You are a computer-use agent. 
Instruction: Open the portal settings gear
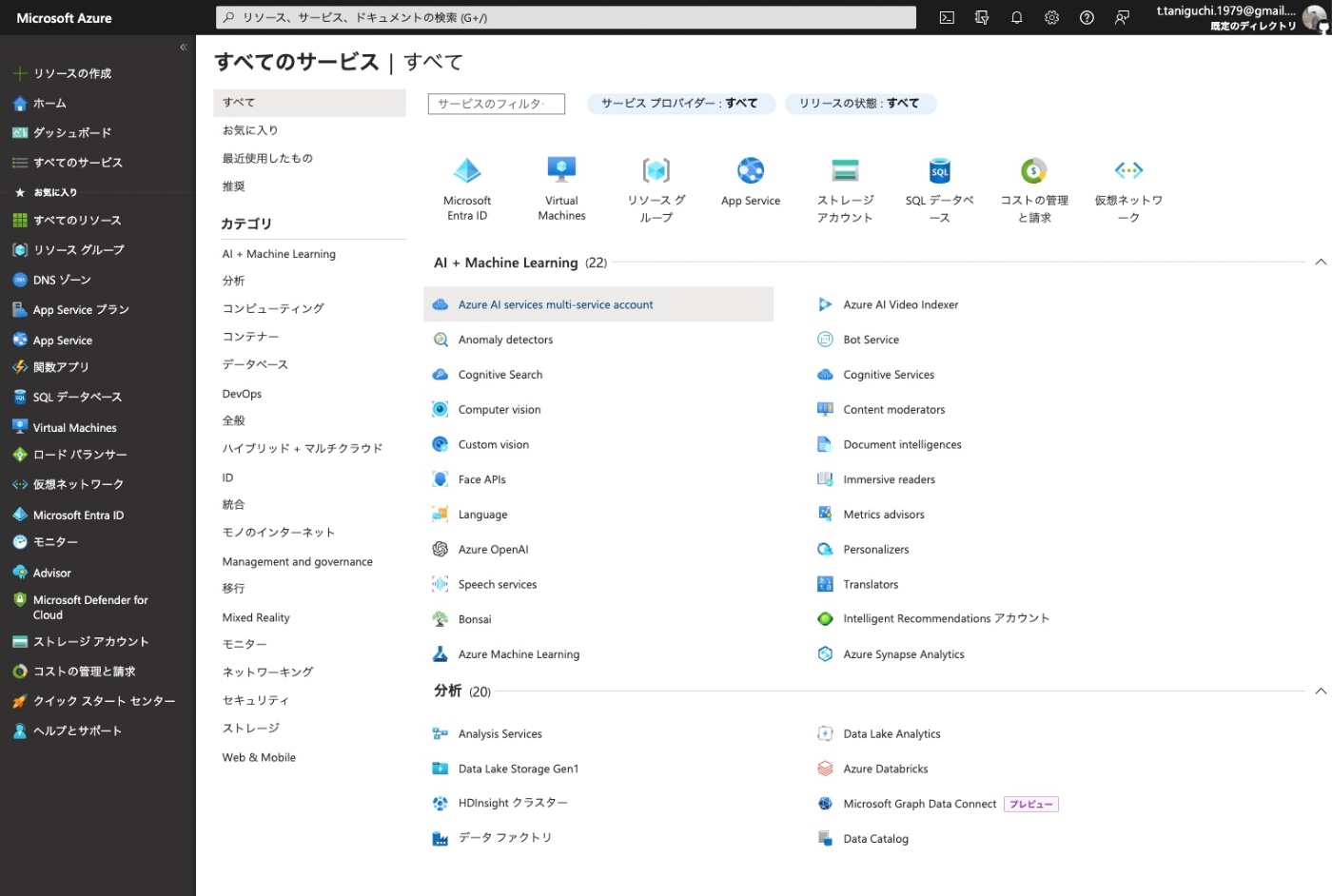(1051, 17)
